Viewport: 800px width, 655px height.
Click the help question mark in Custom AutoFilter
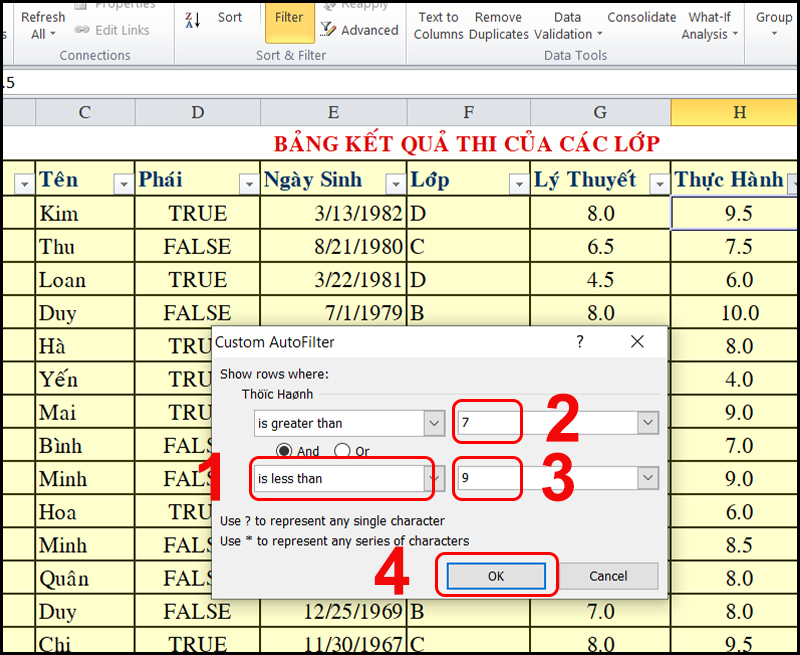click(579, 342)
